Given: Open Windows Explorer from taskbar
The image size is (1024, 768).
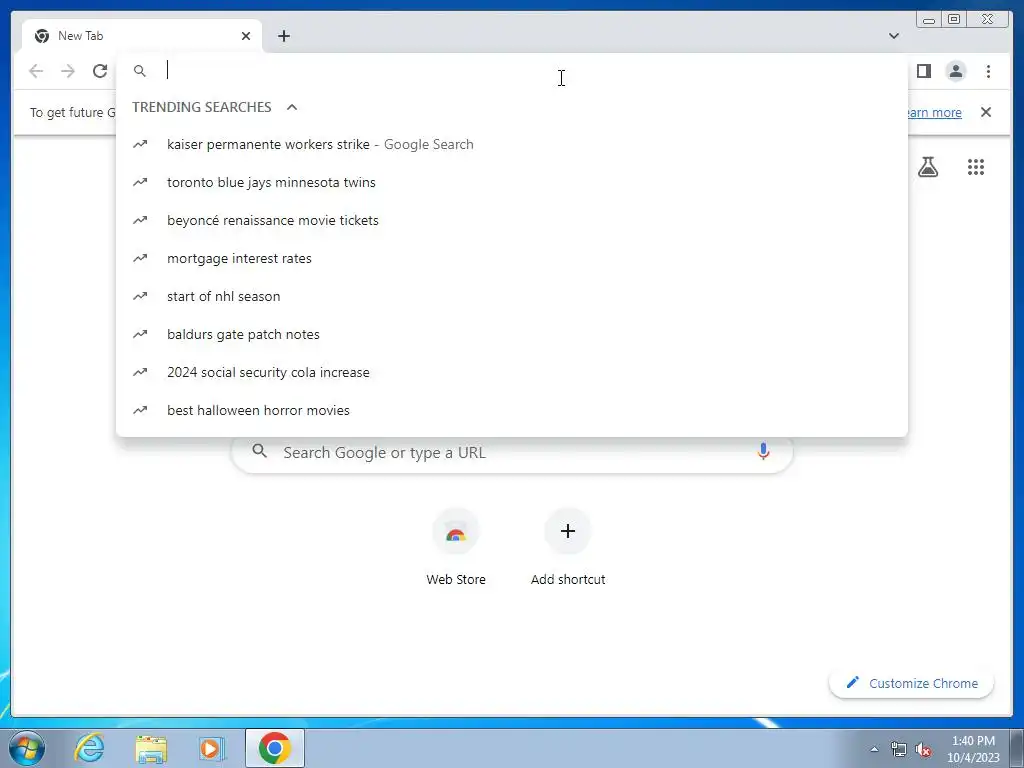Looking at the screenshot, I should 151,748.
